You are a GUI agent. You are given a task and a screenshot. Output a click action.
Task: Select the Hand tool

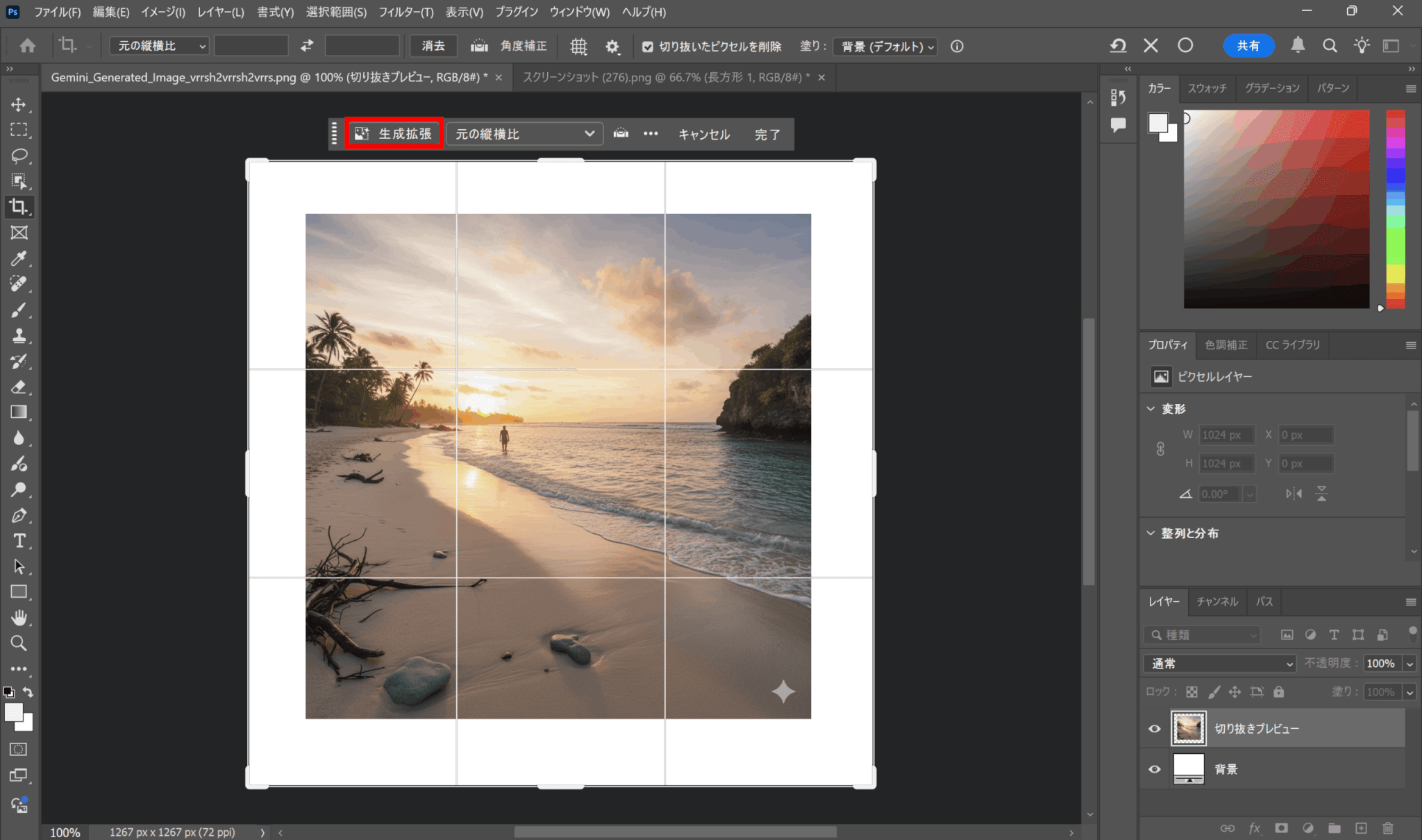(x=19, y=617)
